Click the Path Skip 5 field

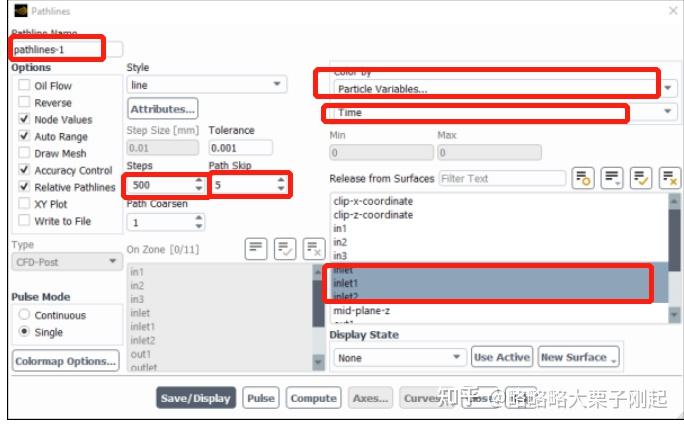coord(249,185)
